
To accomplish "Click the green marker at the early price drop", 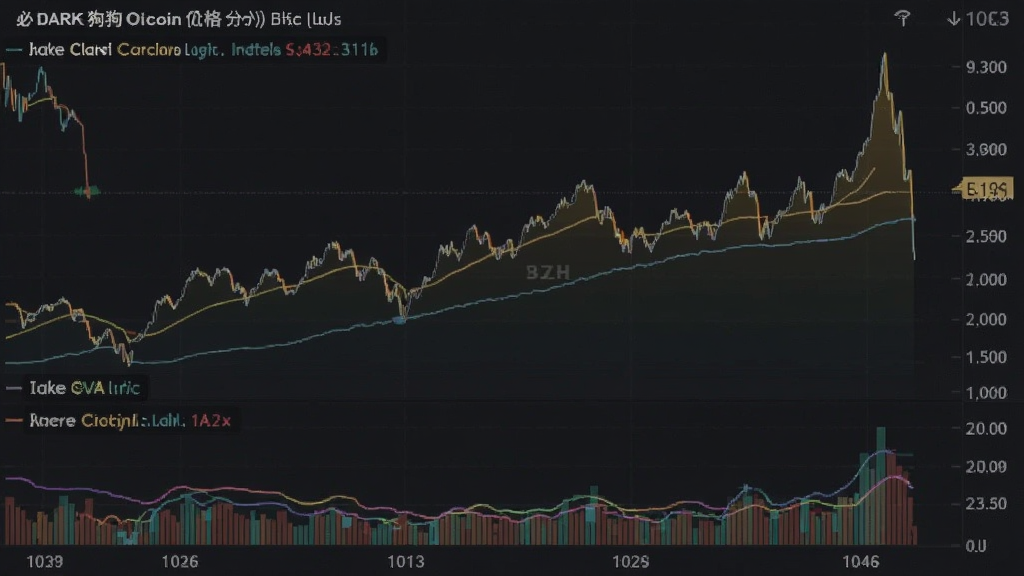I will [x=87, y=191].
